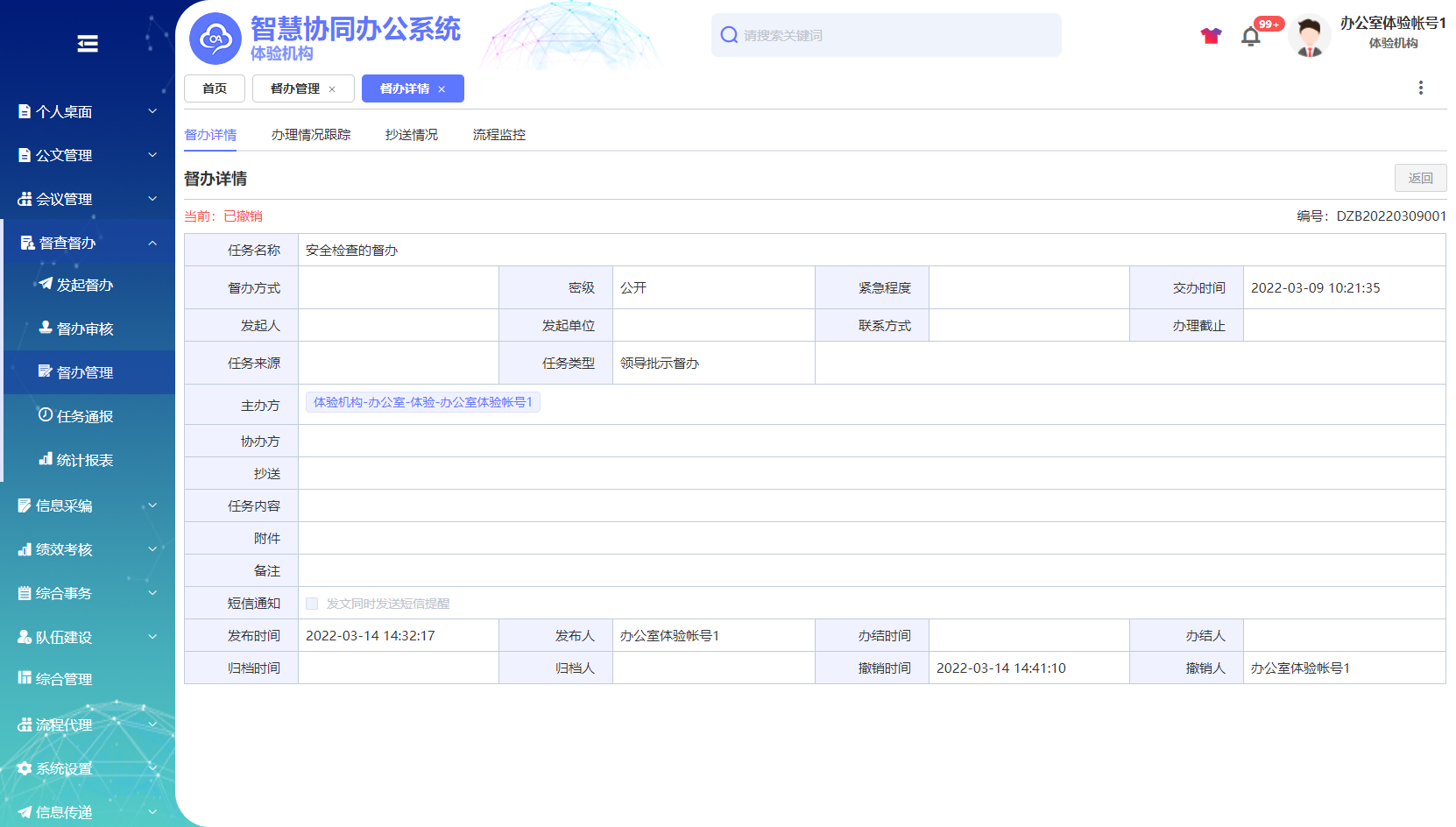This screenshot has height=827, width=1456.
Task: Click the search magnifier icon
Action: [729, 35]
